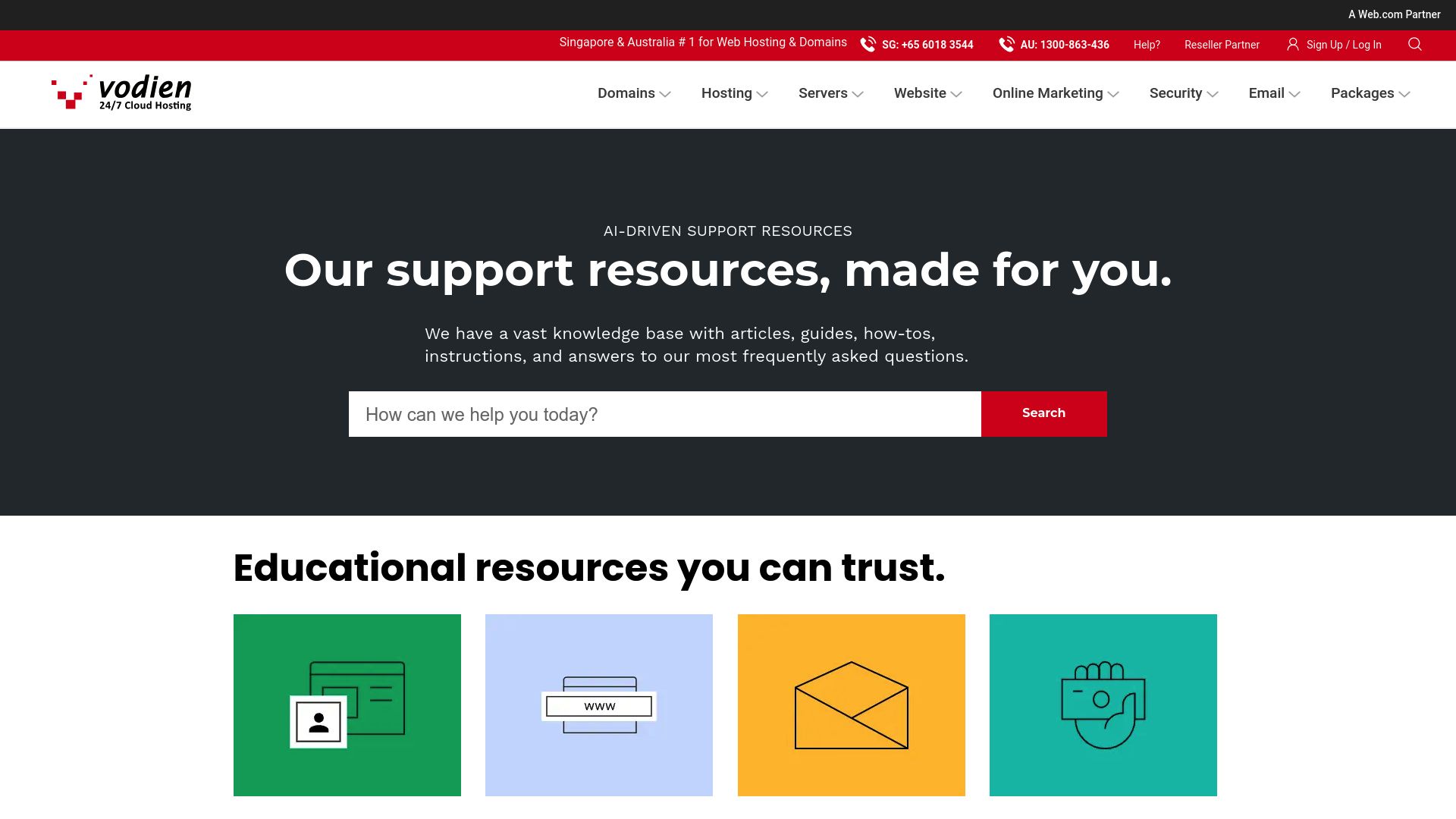Click the domain card green icon
Image resolution: width=1456 pixels, height=819 pixels.
[x=347, y=705]
